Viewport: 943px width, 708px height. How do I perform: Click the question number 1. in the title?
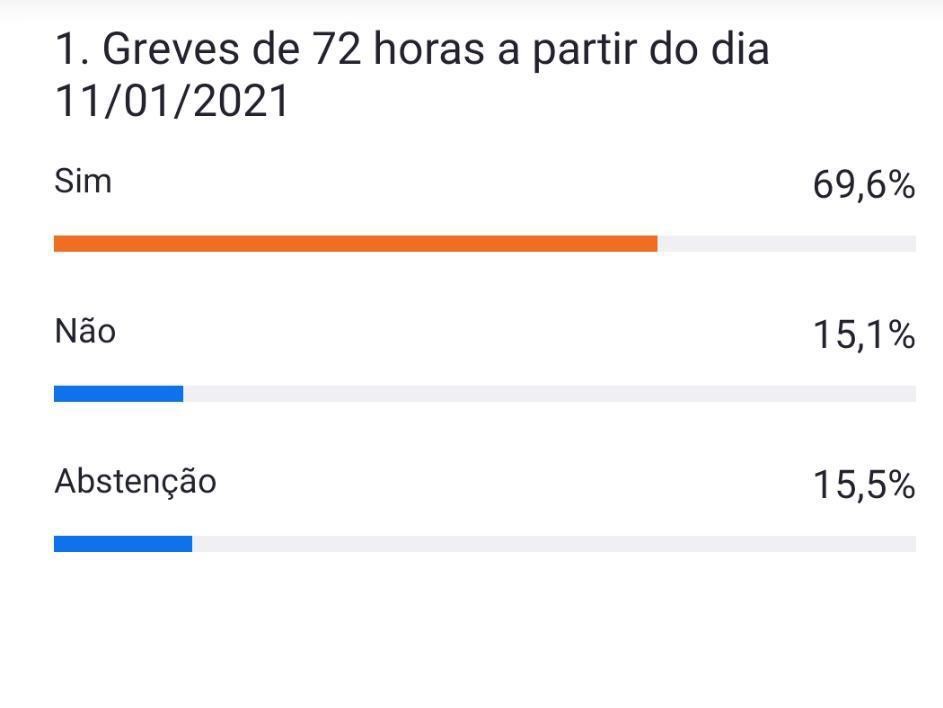(x=72, y=50)
